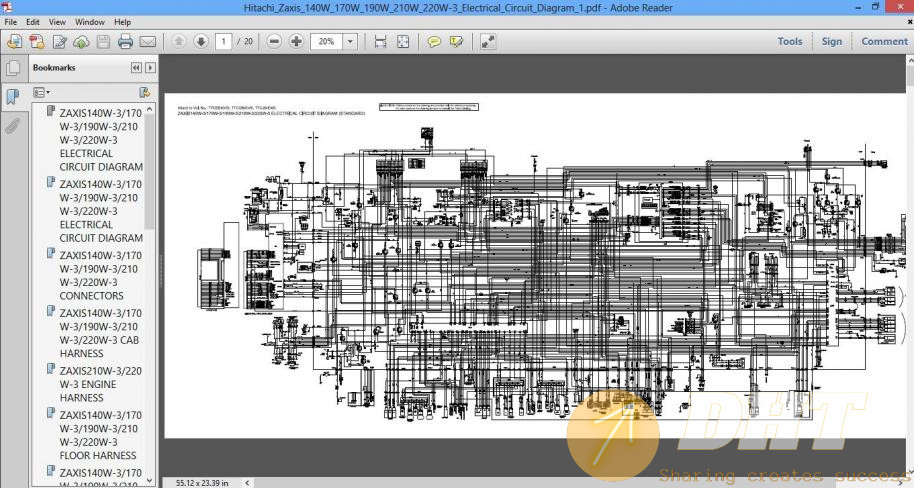Open the Comment pane
Image resolution: width=914 pixels, height=488 pixels.
(884, 41)
